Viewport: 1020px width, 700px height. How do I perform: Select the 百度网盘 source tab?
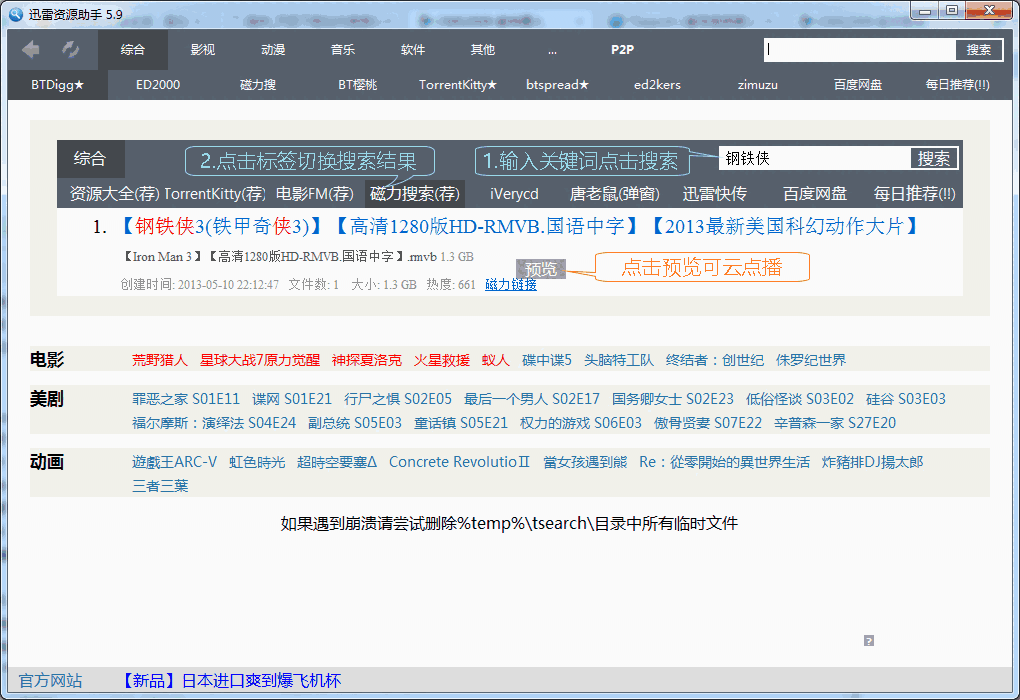858,85
